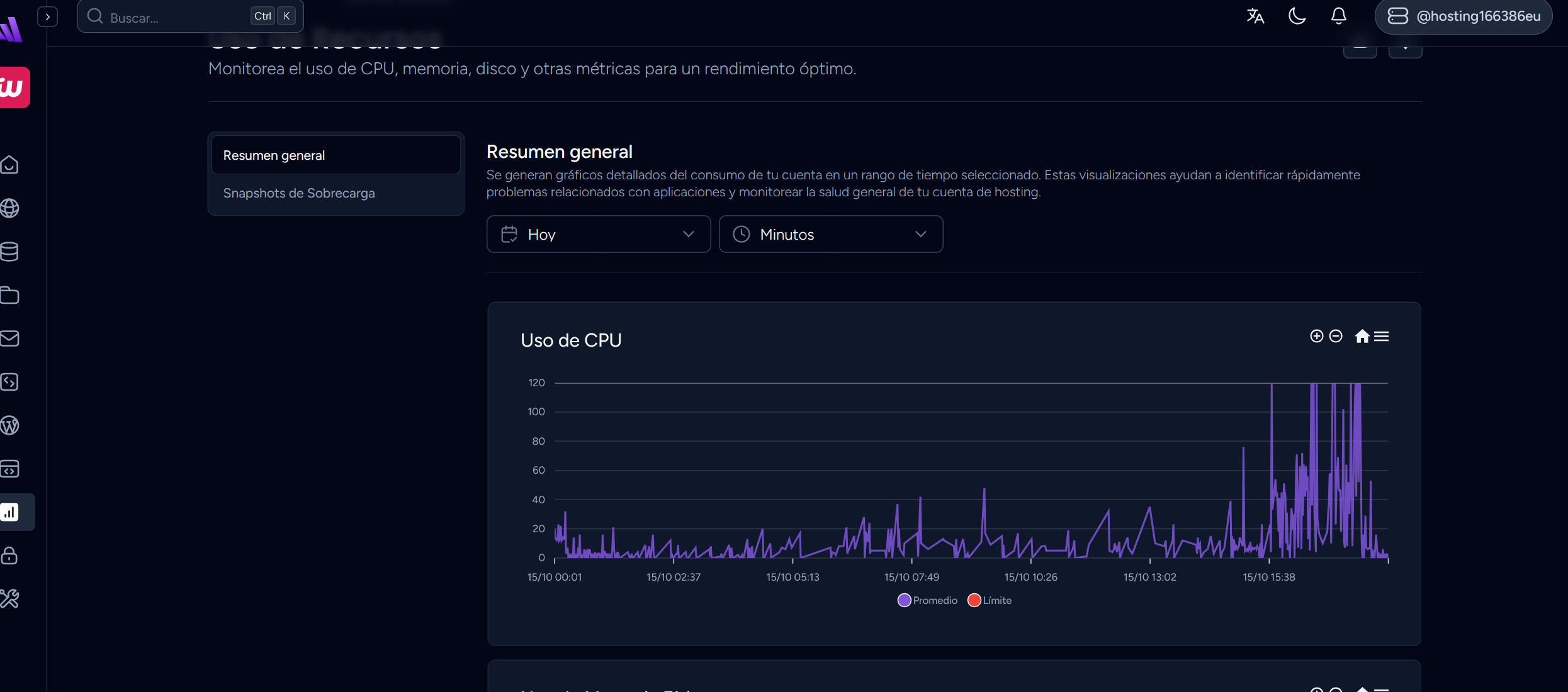Screen dimensions: 1568x692
Task: Open the Hoy date range dropdown
Action: pos(598,234)
